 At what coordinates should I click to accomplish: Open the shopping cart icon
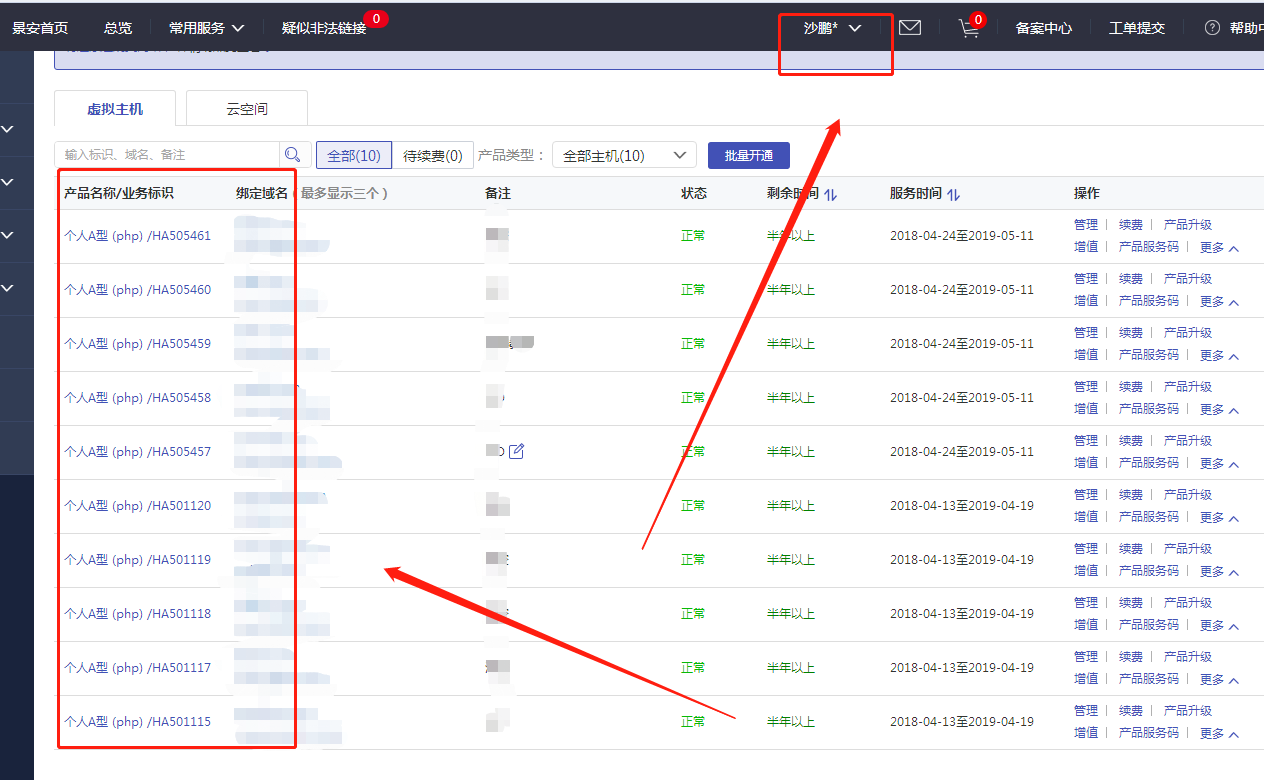969,29
